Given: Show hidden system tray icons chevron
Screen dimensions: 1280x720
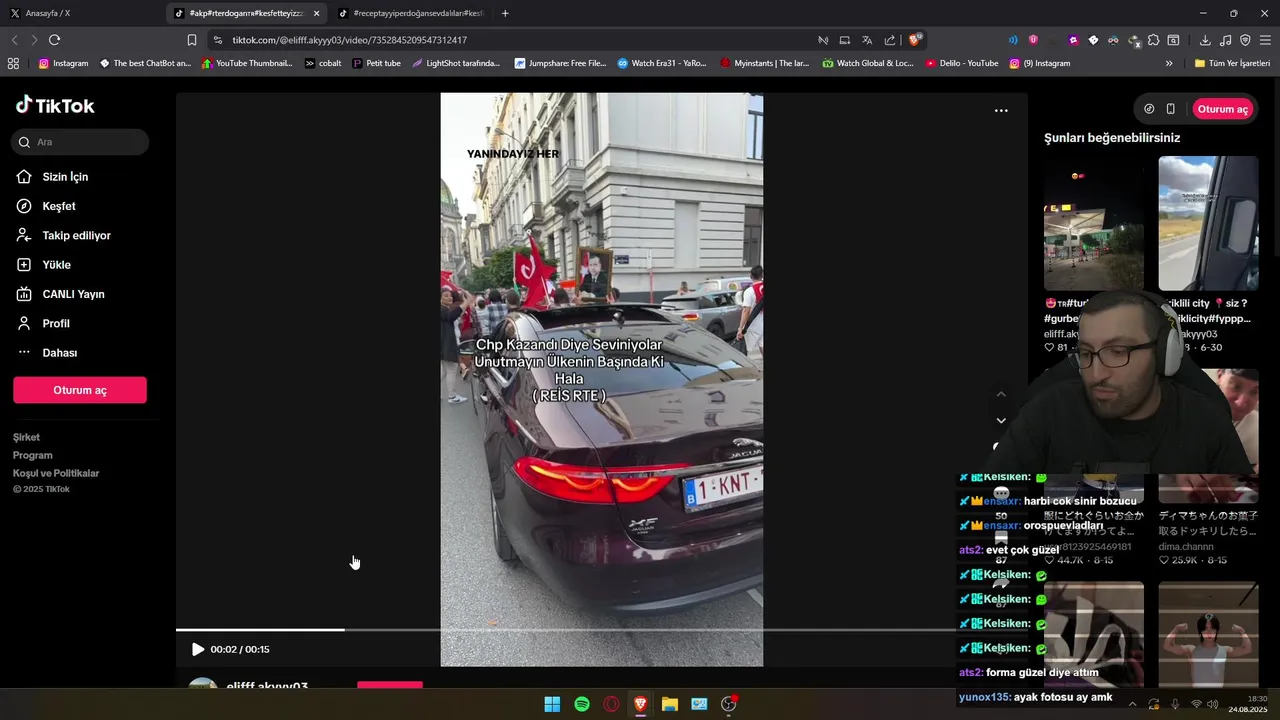Looking at the screenshot, I should (1132, 704).
